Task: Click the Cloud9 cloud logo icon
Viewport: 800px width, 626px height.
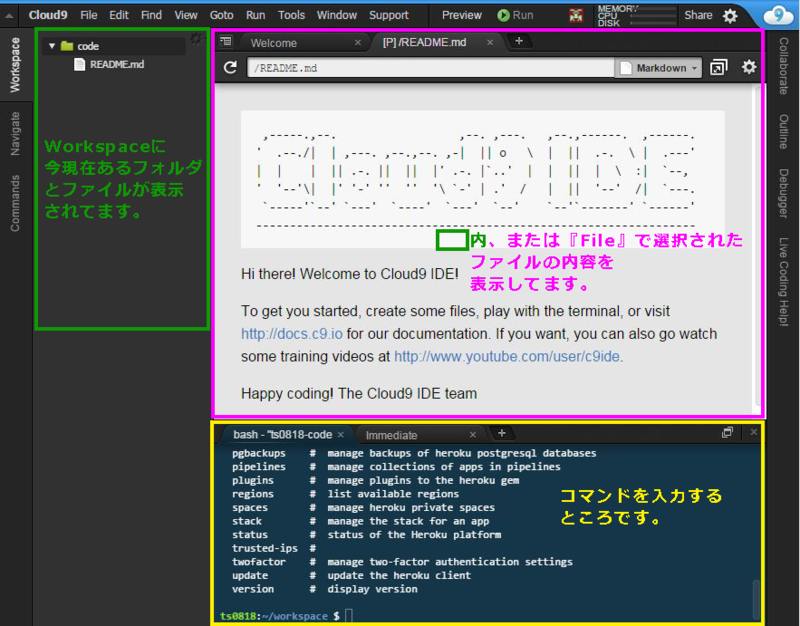Action: point(778,15)
